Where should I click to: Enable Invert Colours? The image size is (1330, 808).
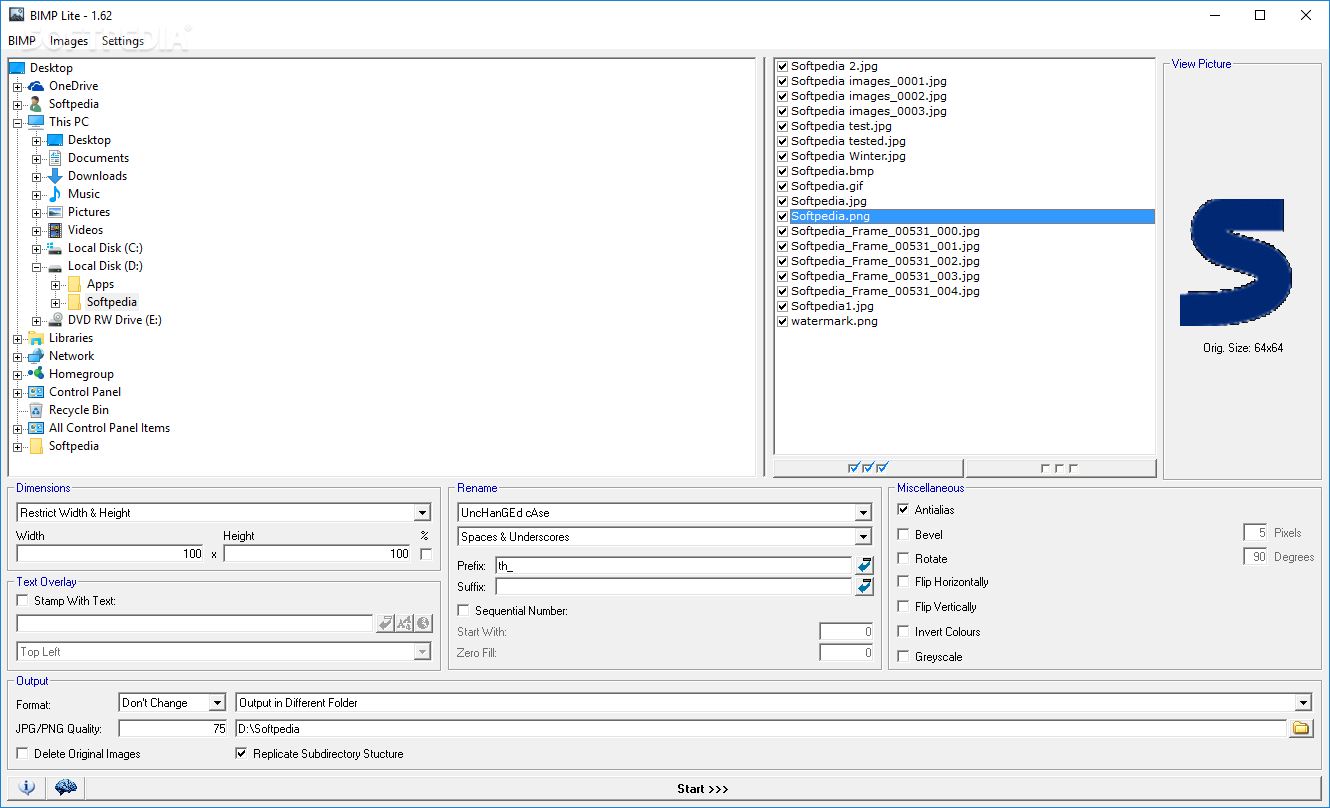(904, 632)
